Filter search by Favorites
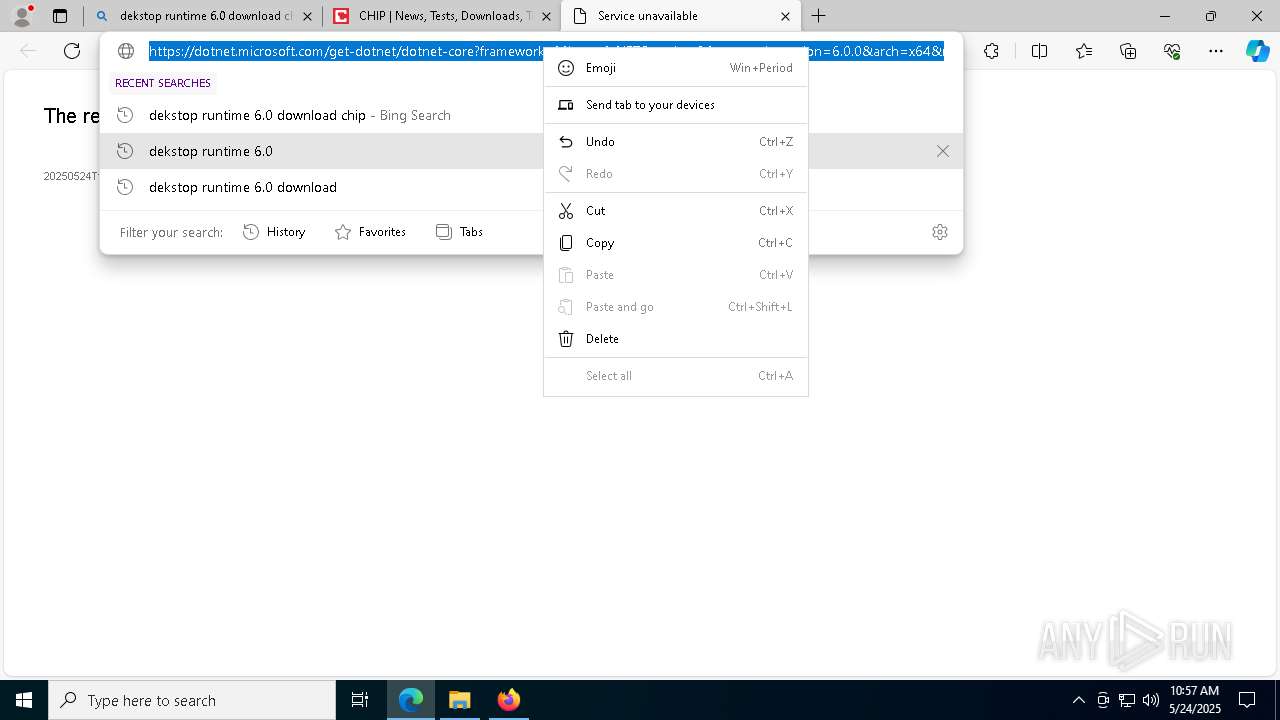 [x=370, y=232]
